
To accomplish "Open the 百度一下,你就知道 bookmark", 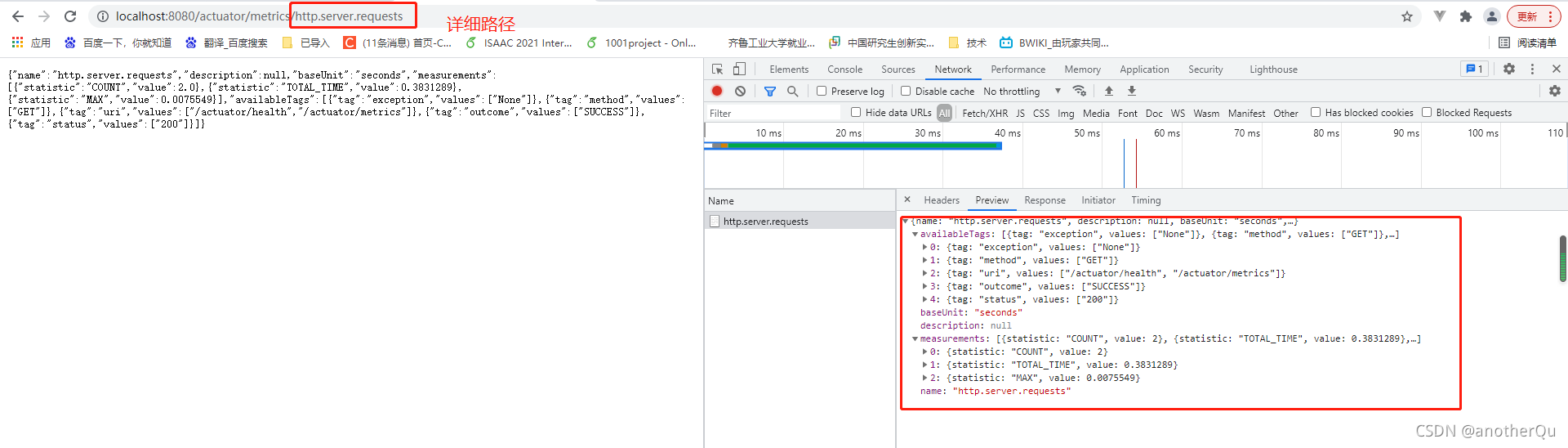I will [118, 43].
